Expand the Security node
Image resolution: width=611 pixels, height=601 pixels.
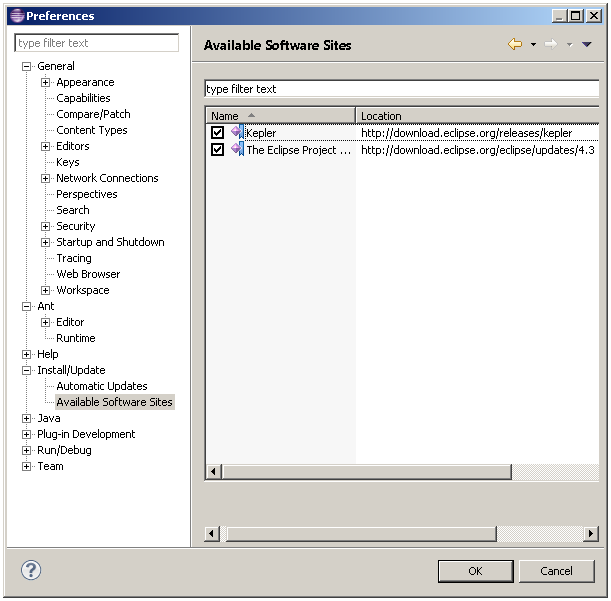pos(45,226)
